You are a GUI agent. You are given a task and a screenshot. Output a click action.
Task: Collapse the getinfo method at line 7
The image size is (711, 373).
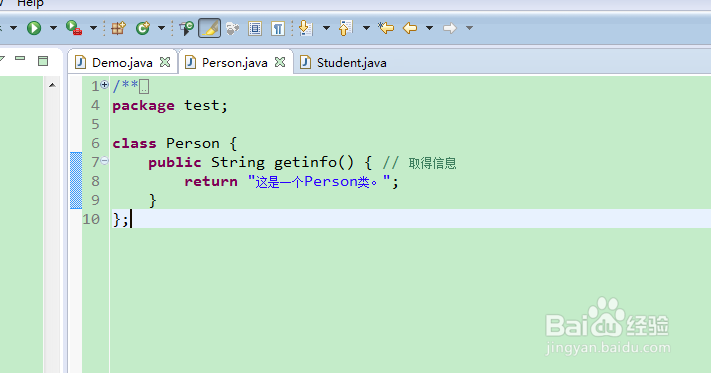click(x=104, y=160)
